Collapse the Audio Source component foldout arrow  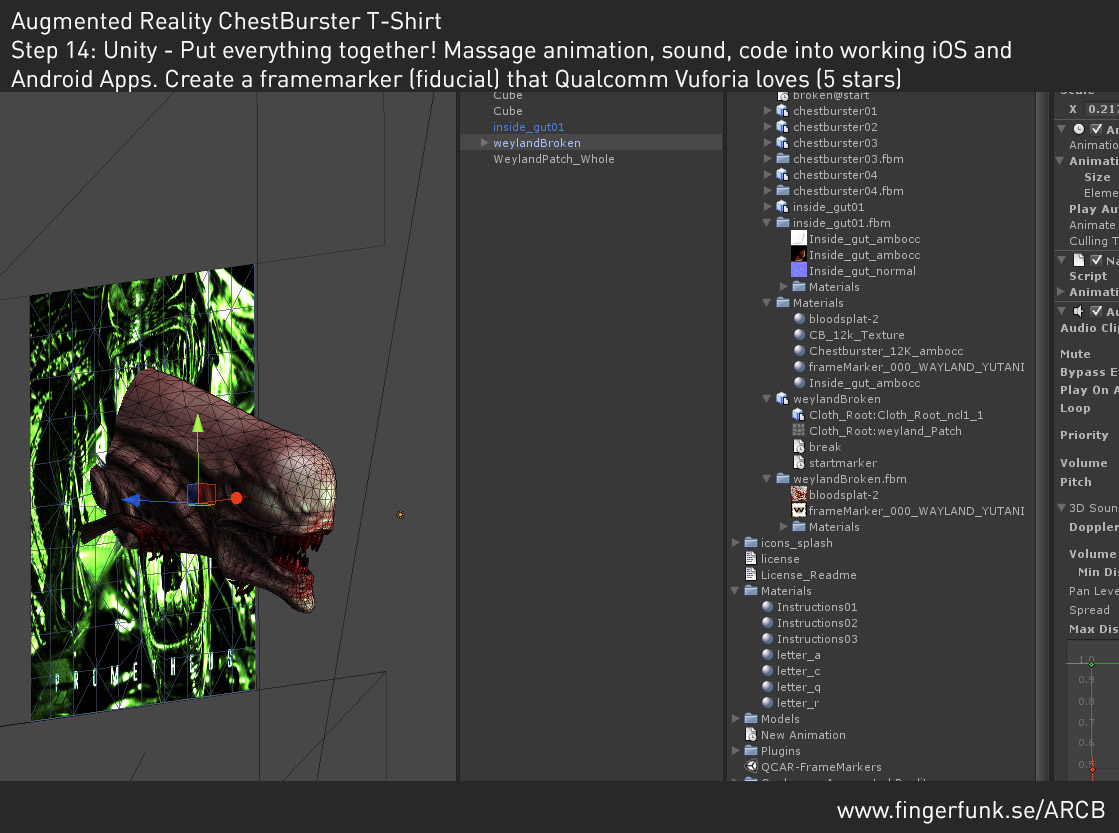1062,311
